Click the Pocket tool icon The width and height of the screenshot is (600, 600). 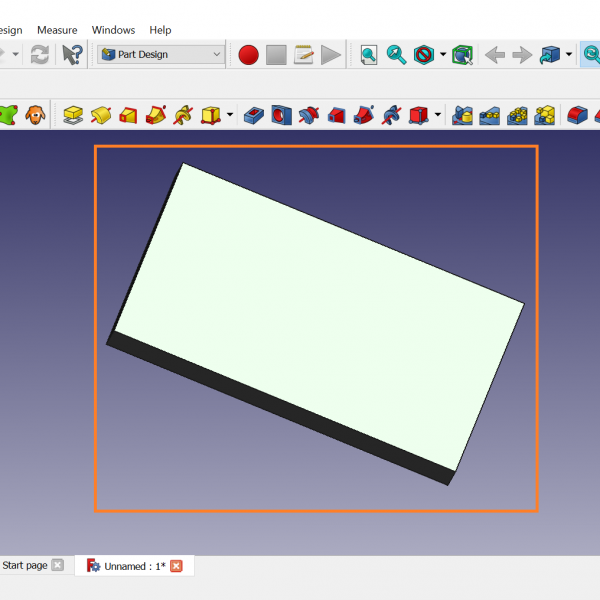click(254, 115)
